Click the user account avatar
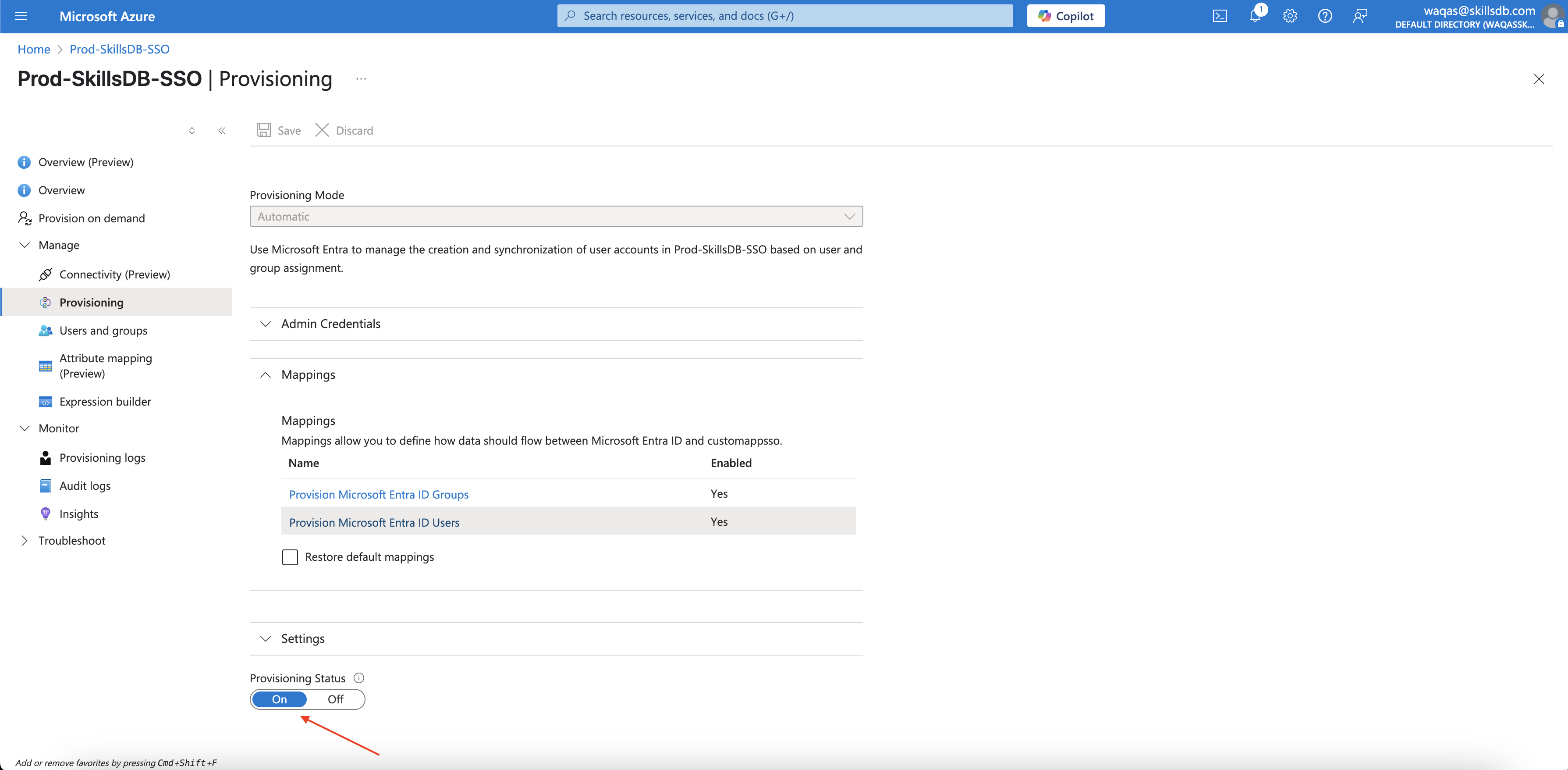This screenshot has width=1568, height=770. (x=1554, y=16)
